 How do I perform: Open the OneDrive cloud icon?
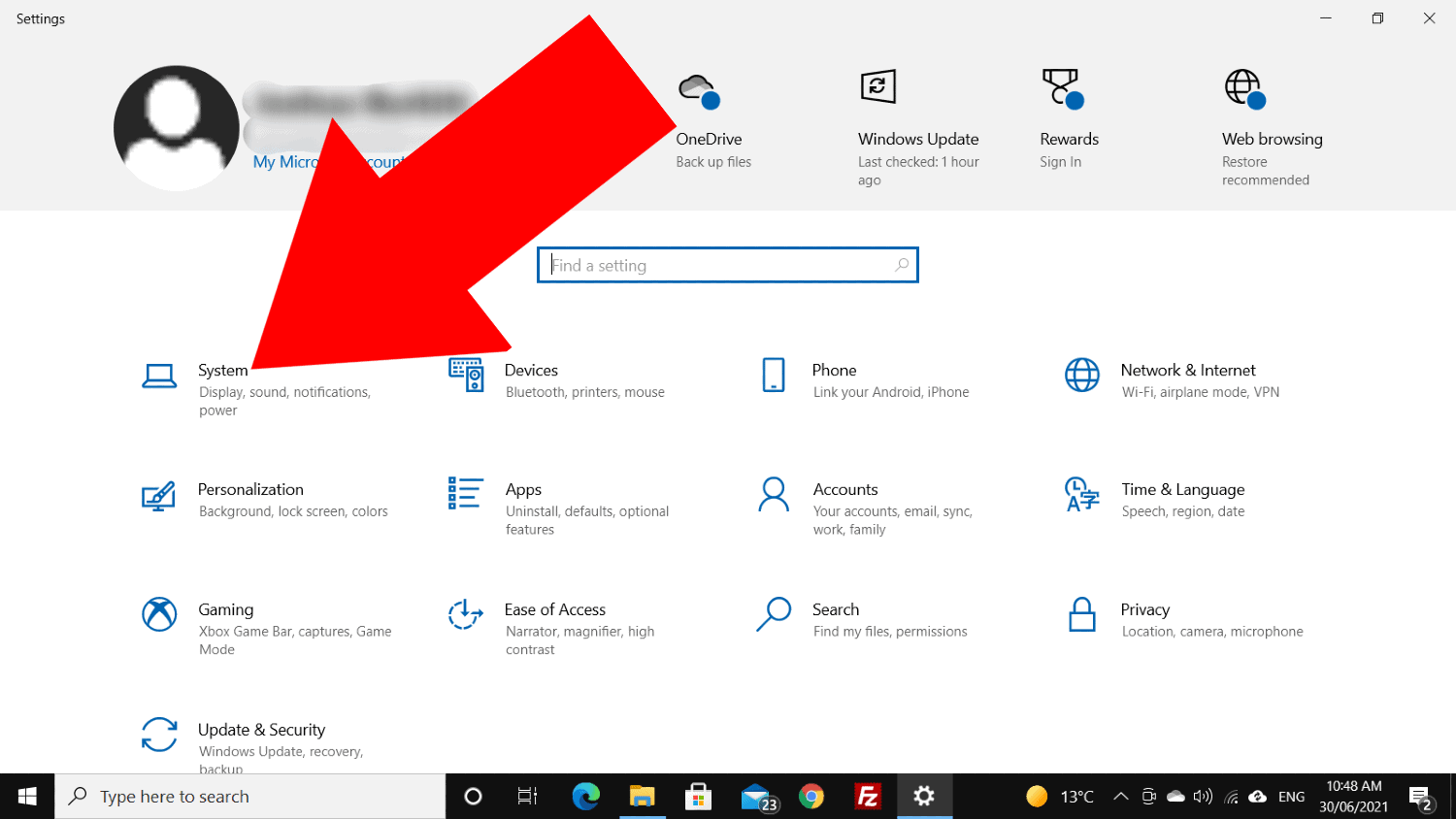699,90
